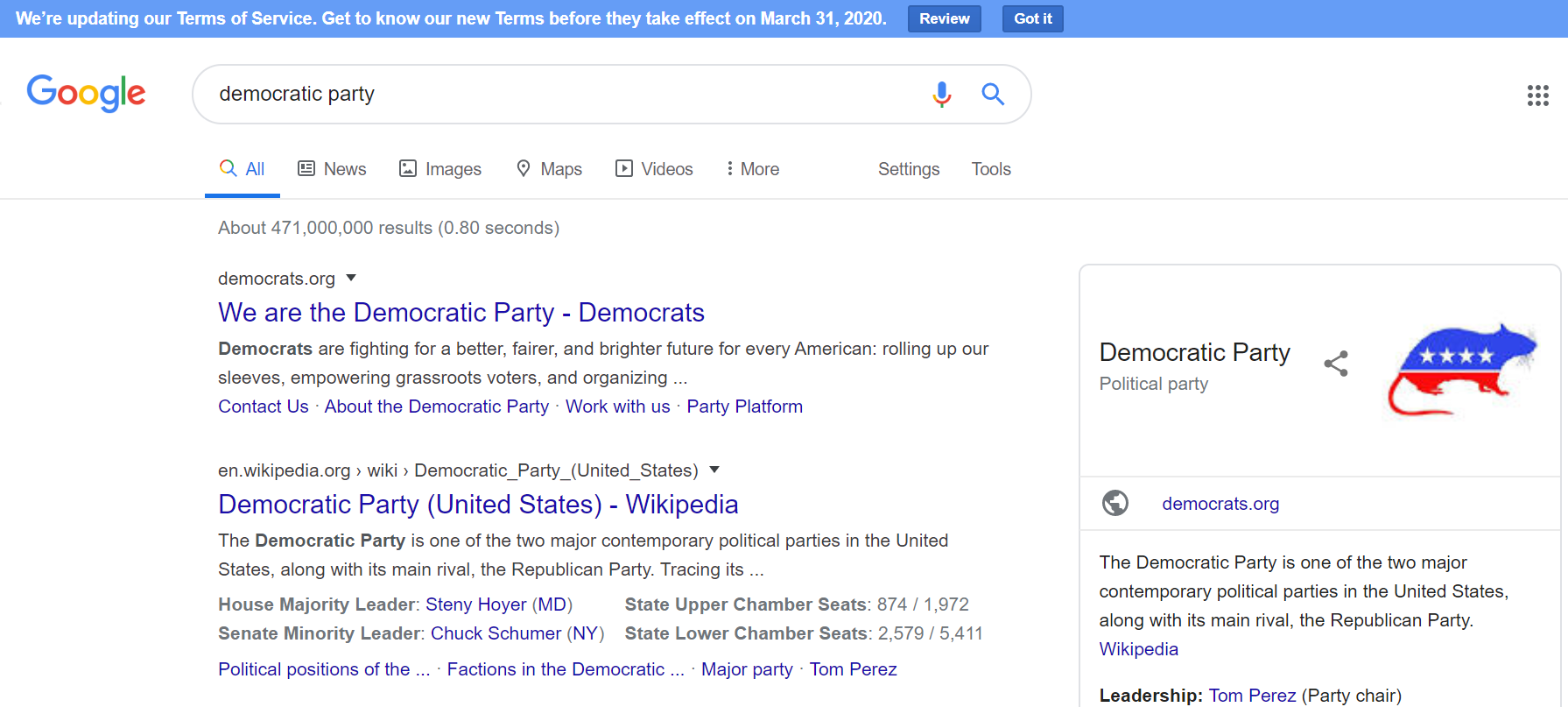Image resolution: width=1568 pixels, height=707 pixels.
Task: Expand the Wikipedia result URL dropdown arrow
Action: click(x=714, y=470)
